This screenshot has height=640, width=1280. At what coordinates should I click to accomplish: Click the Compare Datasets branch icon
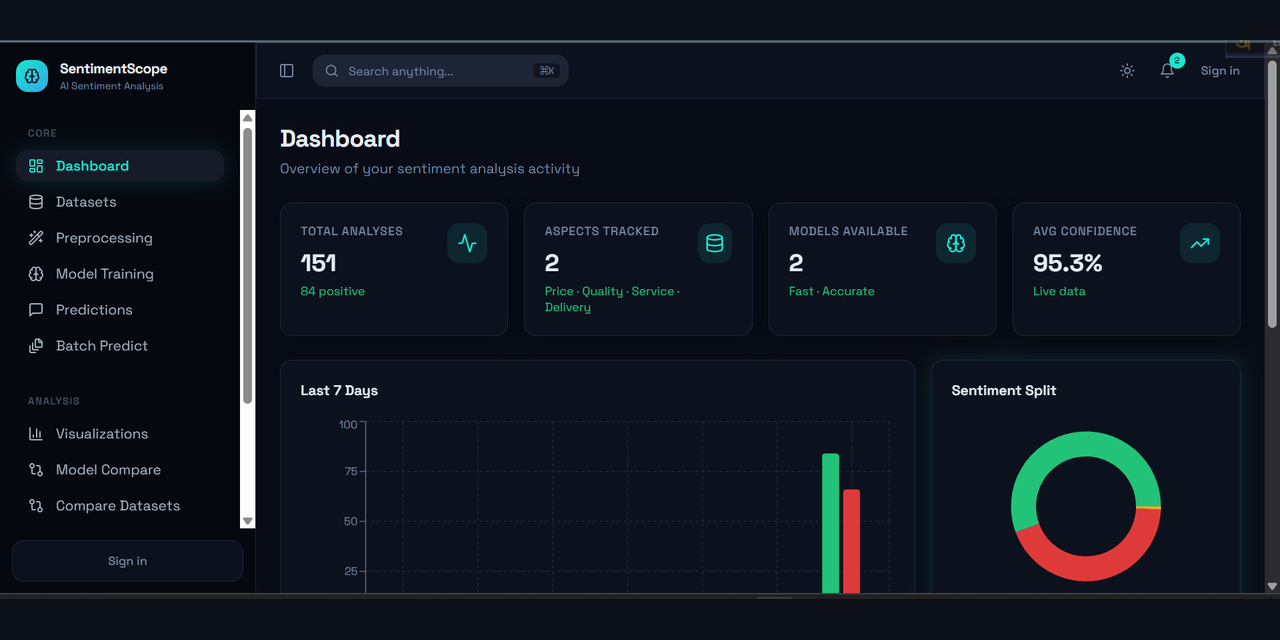[36, 506]
